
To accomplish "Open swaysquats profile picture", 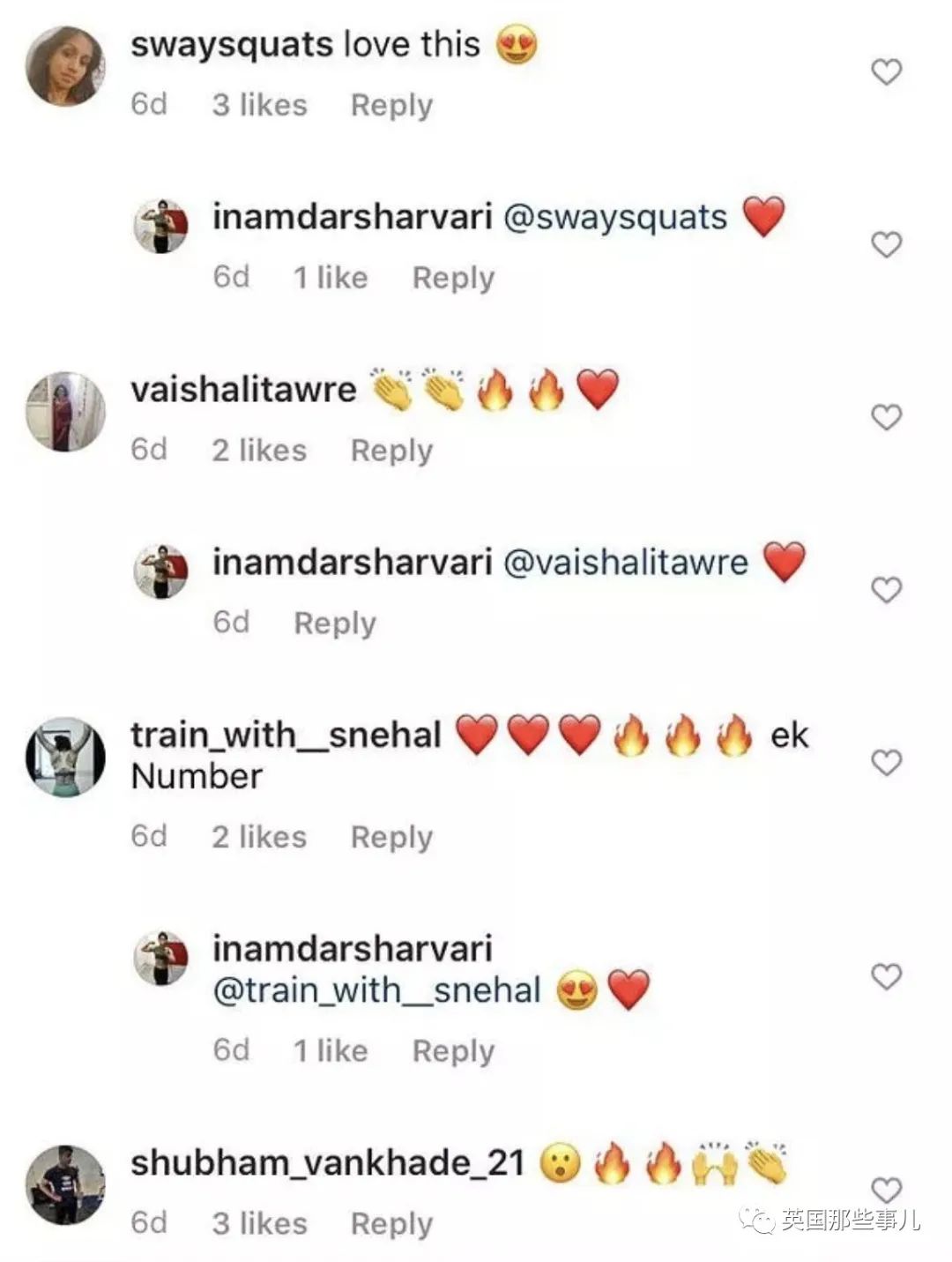I will [65, 66].
